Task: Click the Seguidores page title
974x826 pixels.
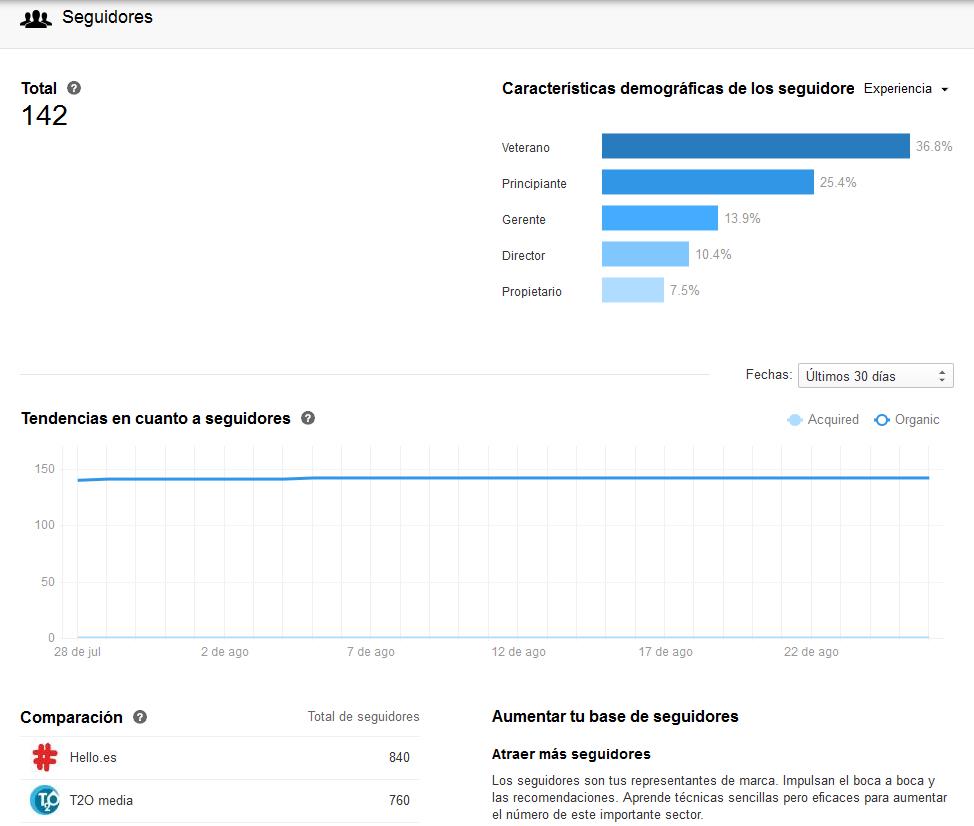Action: point(107,17)
